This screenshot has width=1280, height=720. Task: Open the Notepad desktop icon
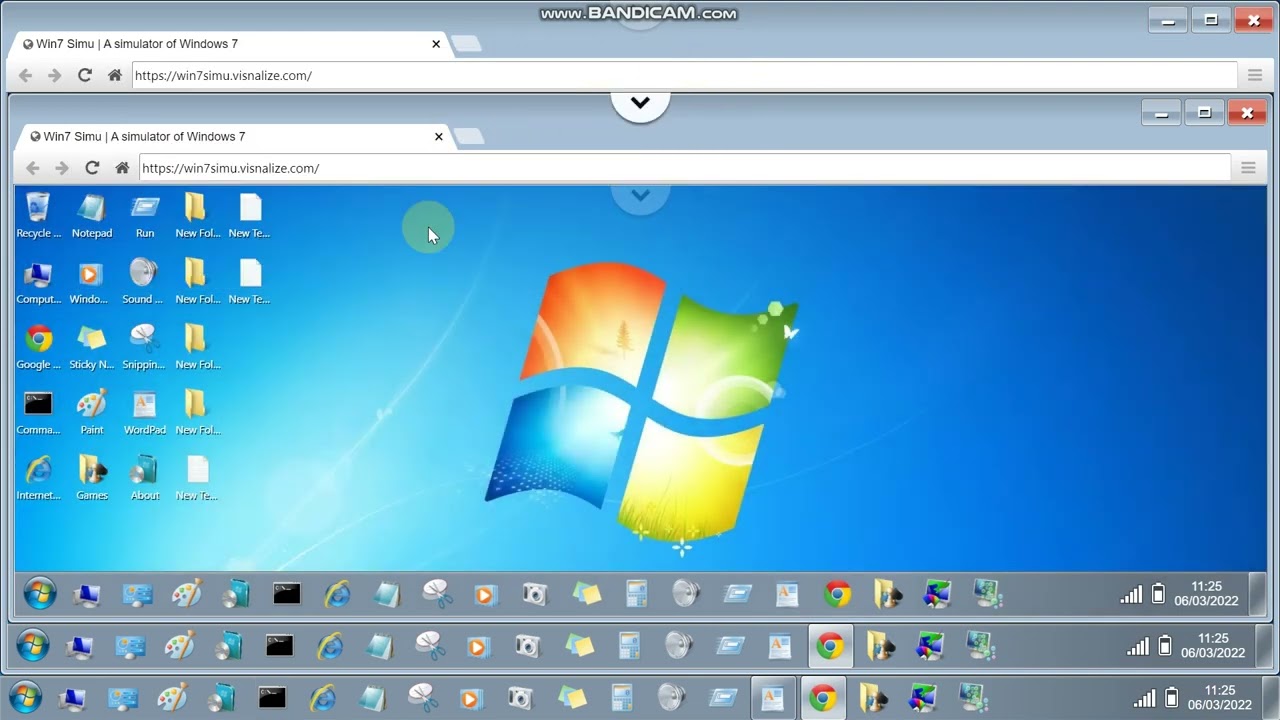pos(91,216)
